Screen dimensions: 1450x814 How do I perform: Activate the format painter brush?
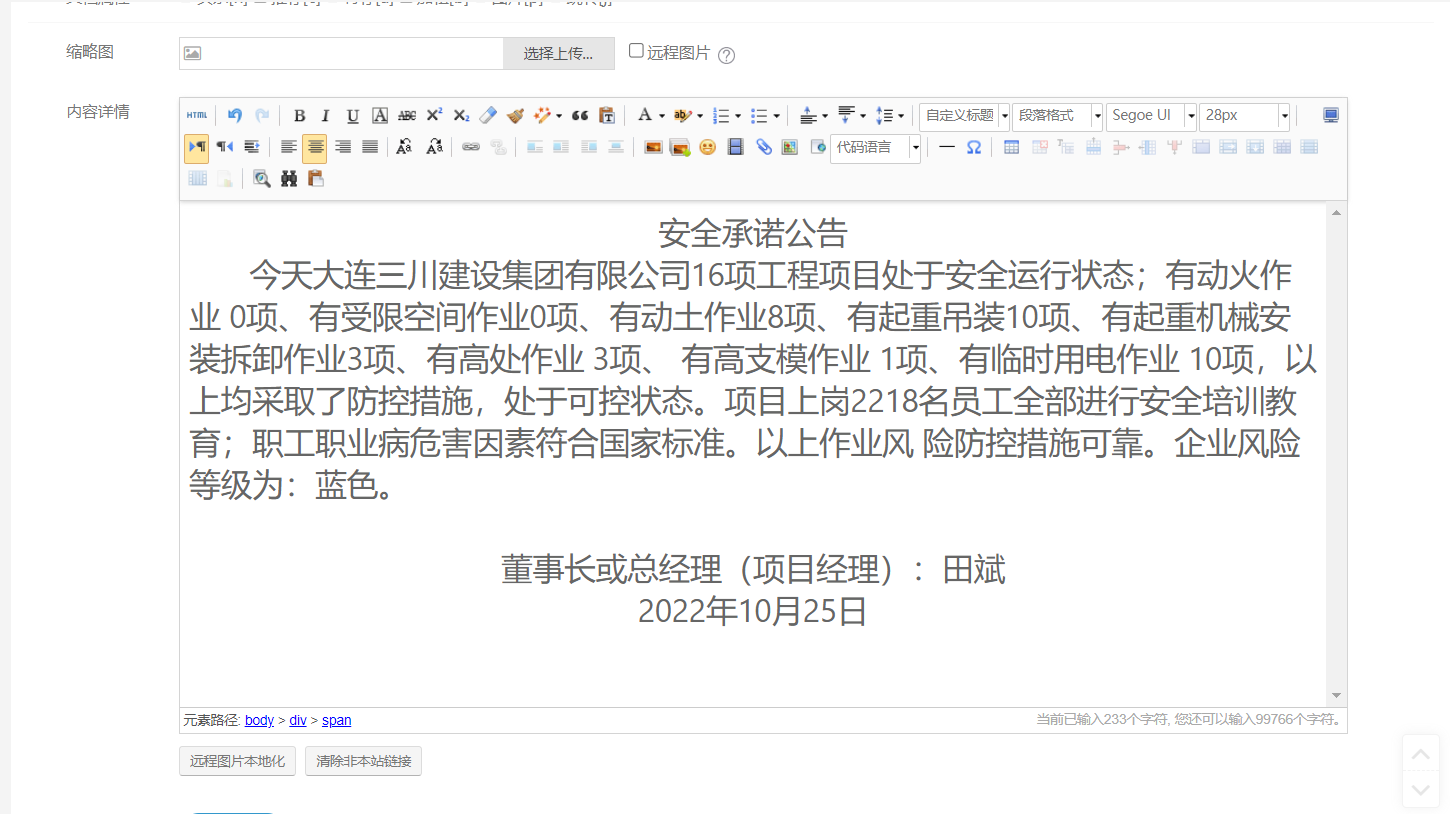[515, 116]
